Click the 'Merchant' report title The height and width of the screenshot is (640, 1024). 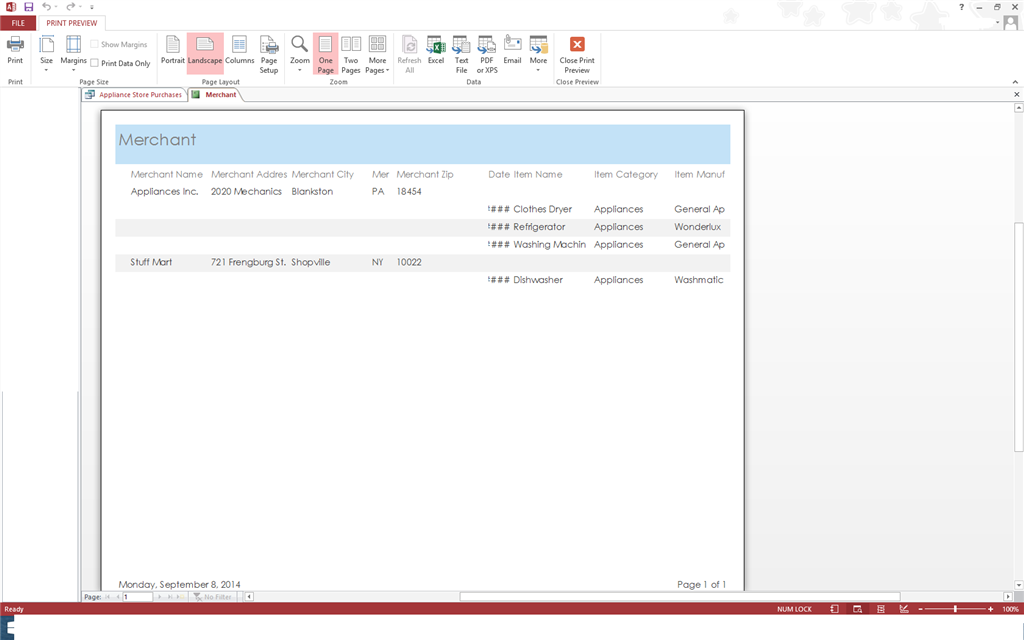click(x=157, y=140)
